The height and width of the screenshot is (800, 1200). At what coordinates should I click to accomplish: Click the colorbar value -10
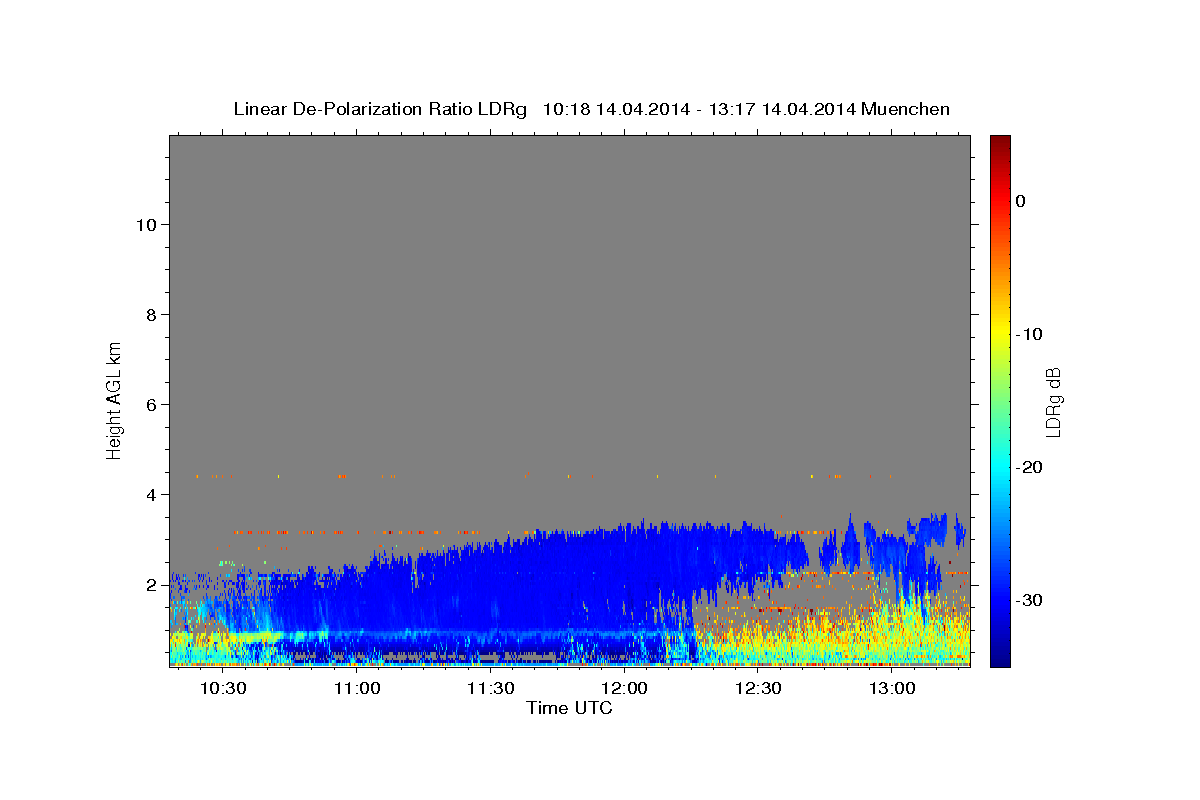(x=1029, y=334)
